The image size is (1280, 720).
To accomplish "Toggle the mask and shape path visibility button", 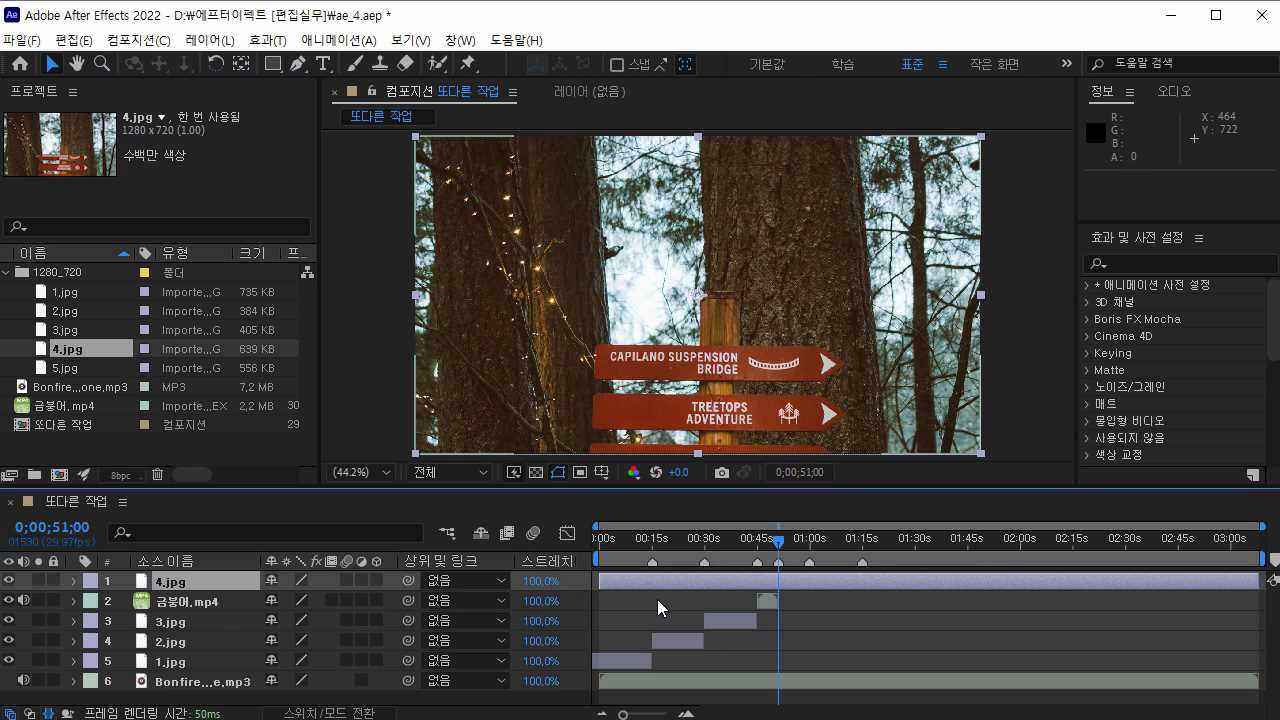I will (x=558, y=473).
